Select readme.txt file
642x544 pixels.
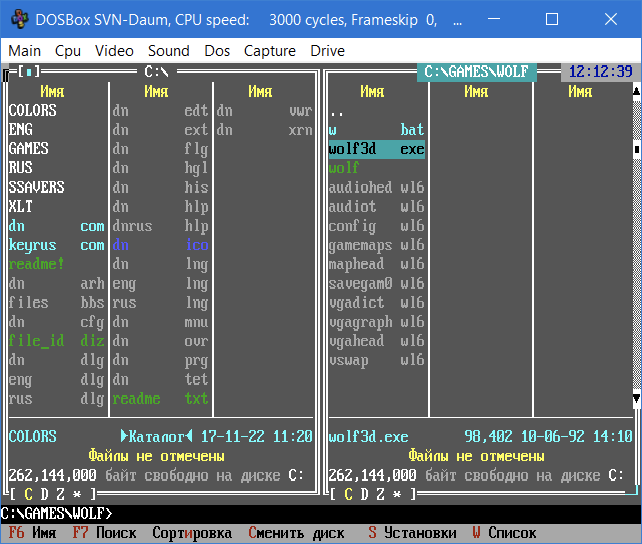(x=160, y=399)
